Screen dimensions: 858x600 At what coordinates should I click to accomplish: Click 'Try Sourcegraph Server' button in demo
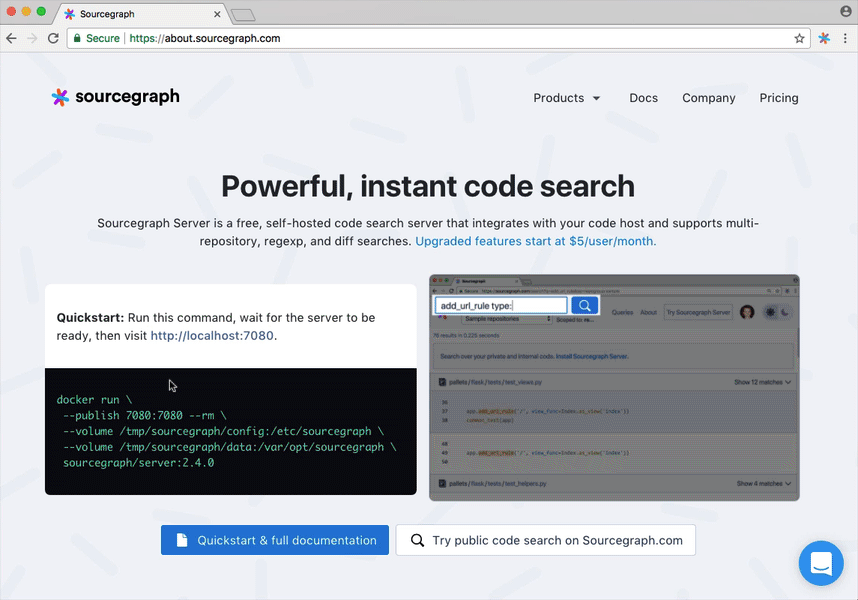click(x=698, y=312)
